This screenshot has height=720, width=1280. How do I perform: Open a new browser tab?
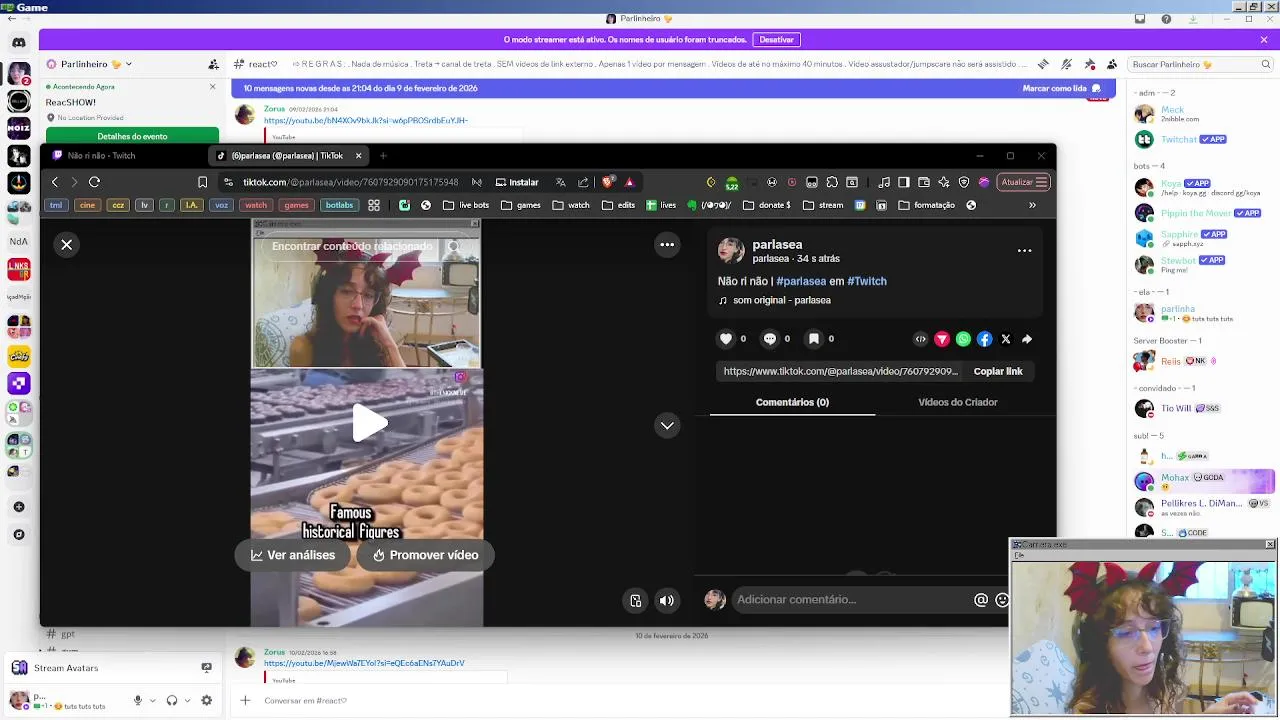[x=383, y=156]
